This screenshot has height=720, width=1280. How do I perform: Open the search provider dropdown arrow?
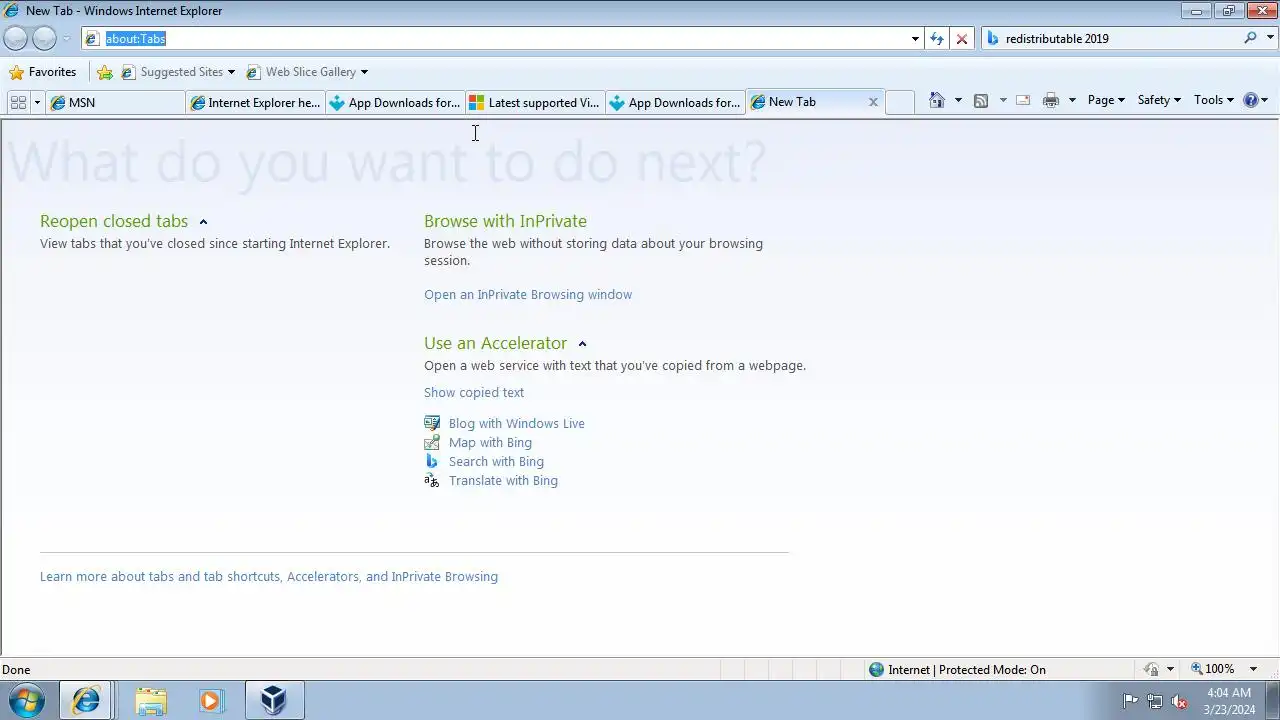[1271, 38]
